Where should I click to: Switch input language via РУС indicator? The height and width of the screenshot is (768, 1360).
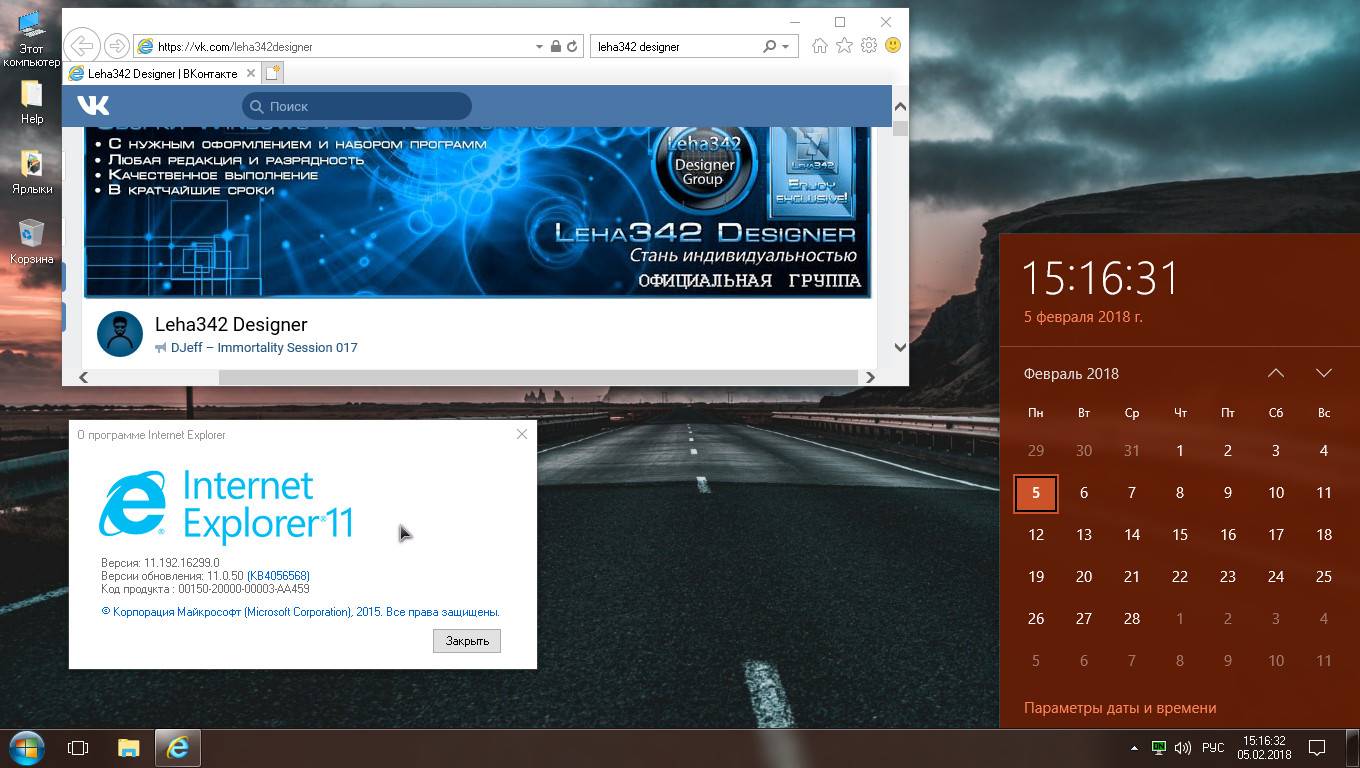tap(1213, 748)
